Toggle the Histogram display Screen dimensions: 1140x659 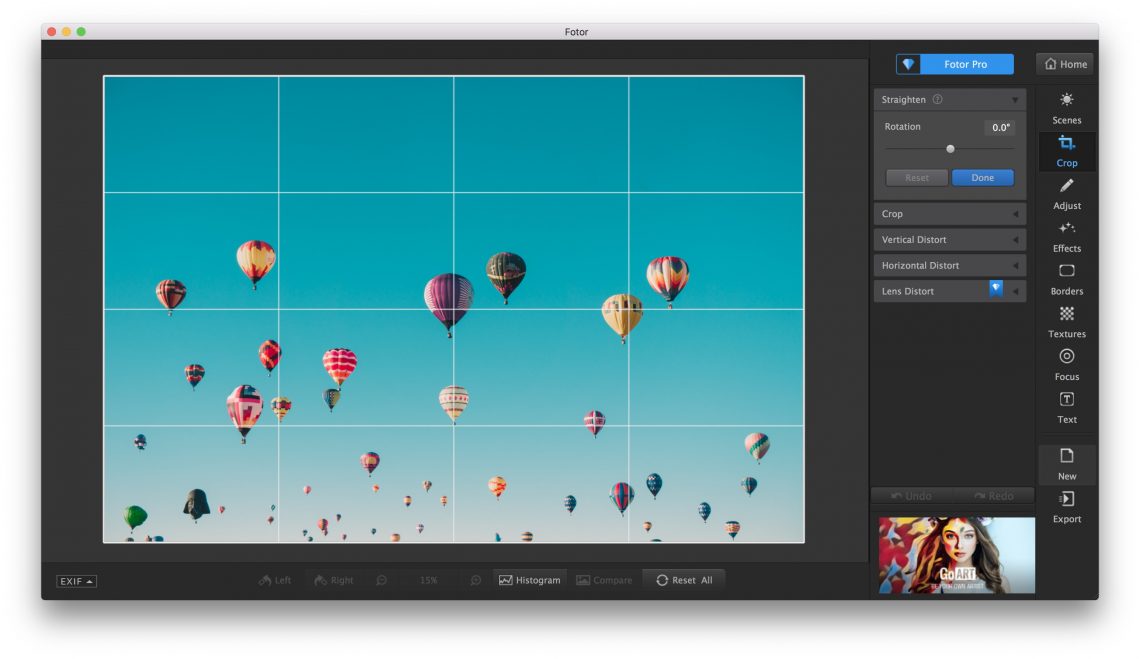[530, 580]
